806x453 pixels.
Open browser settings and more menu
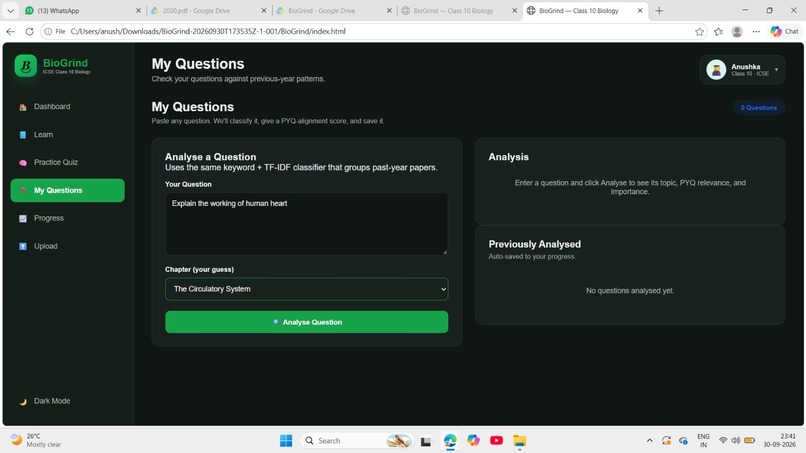click(756, 31)
